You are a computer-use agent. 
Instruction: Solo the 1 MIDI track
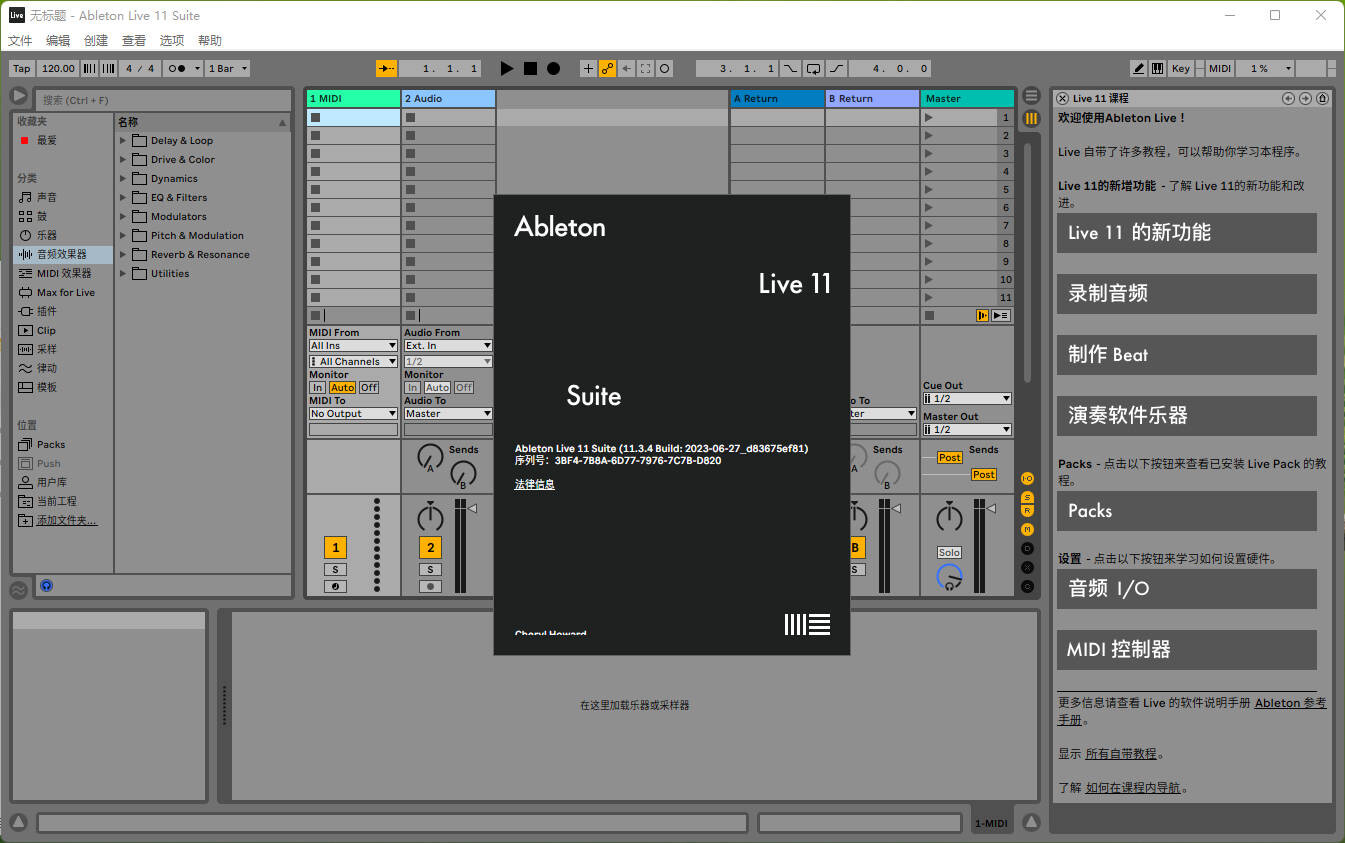click(x=336, y=569)
